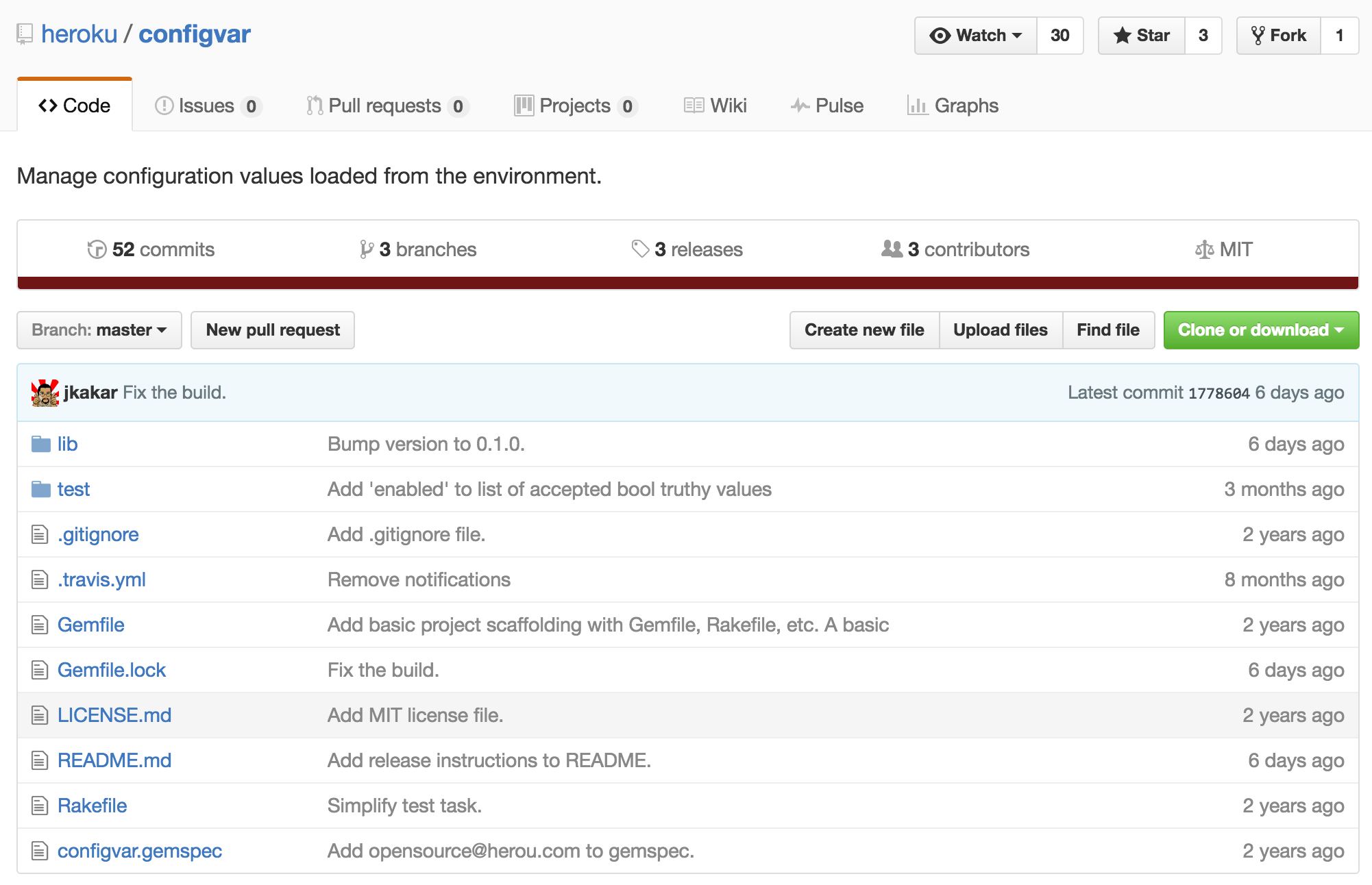Open 'Add MIT license file.' commit message

coord(415,715)
